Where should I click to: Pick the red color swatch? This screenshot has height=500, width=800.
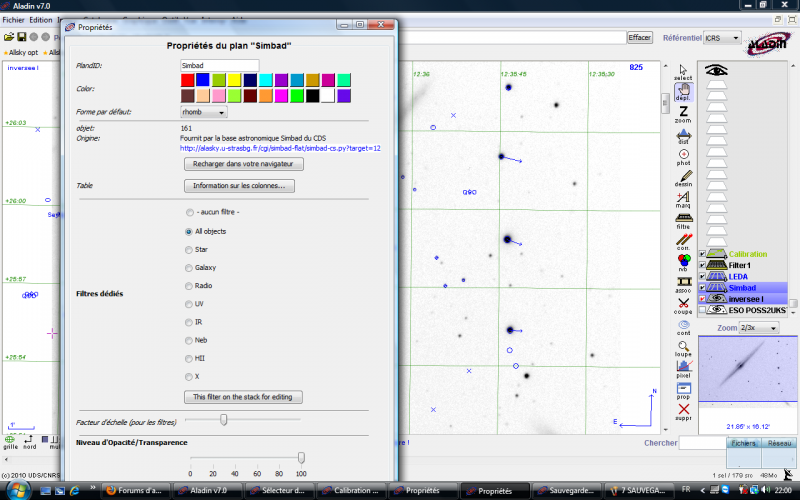click(187, 80)
